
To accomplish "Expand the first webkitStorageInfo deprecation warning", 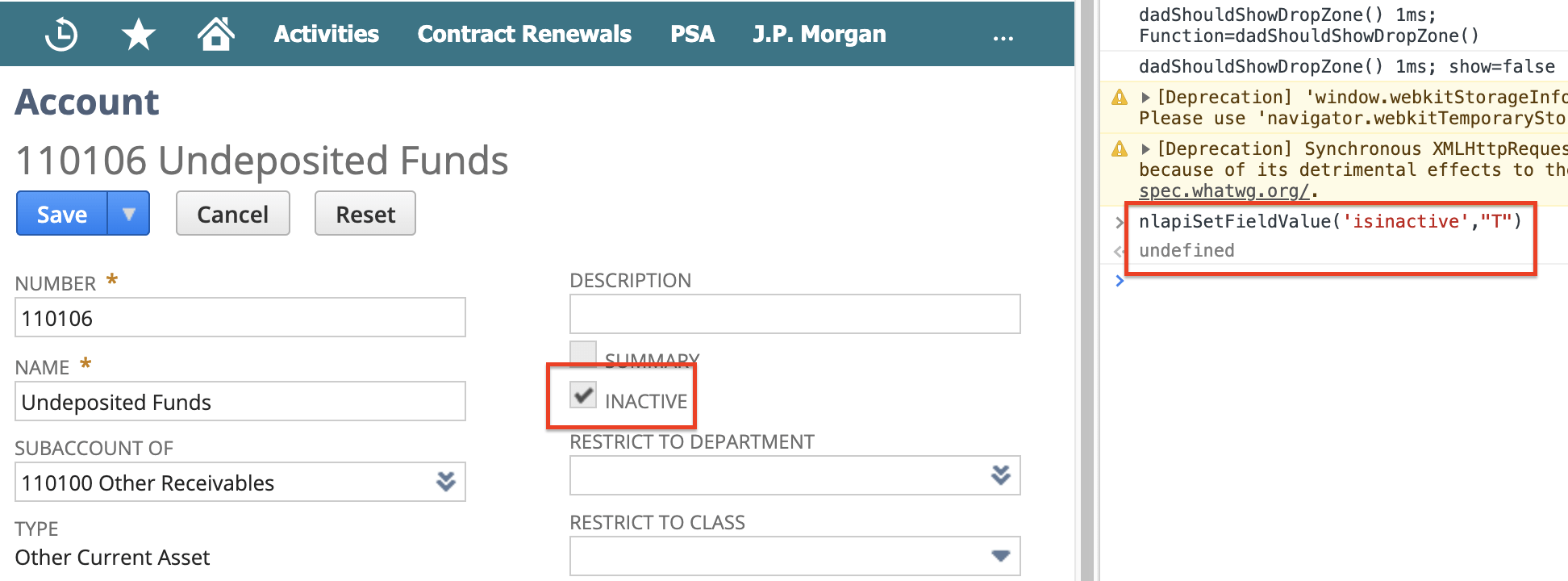I will pos(1145,96).
